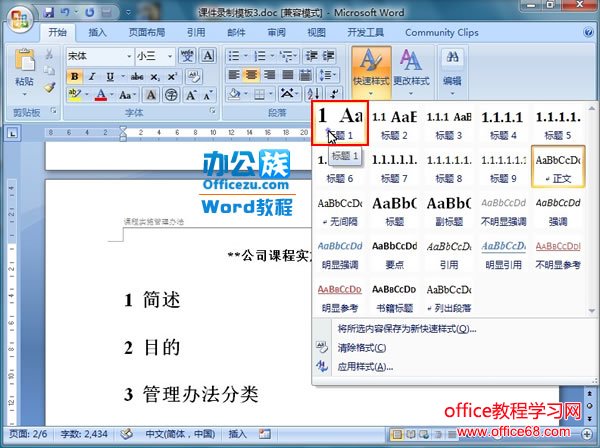The height and width of the screenshot is (448, 600).
Task: Select the 明显引用 style thumbnail
Action: [x=504, y=254]
